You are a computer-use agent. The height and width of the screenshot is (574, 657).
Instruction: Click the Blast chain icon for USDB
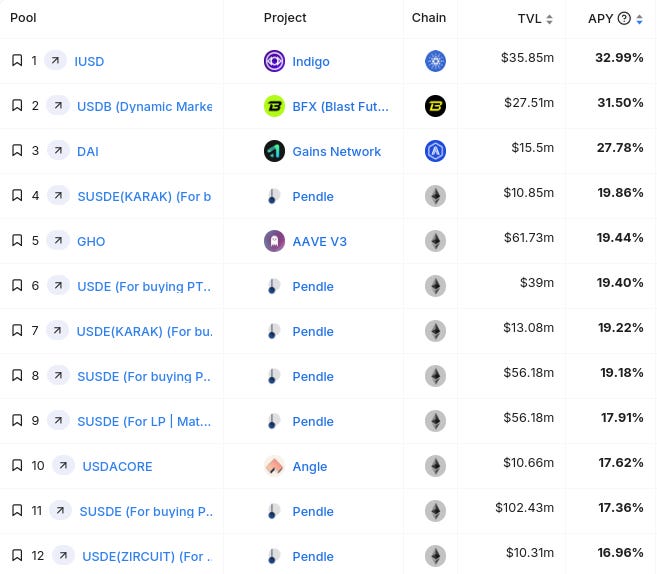[435, 106]
